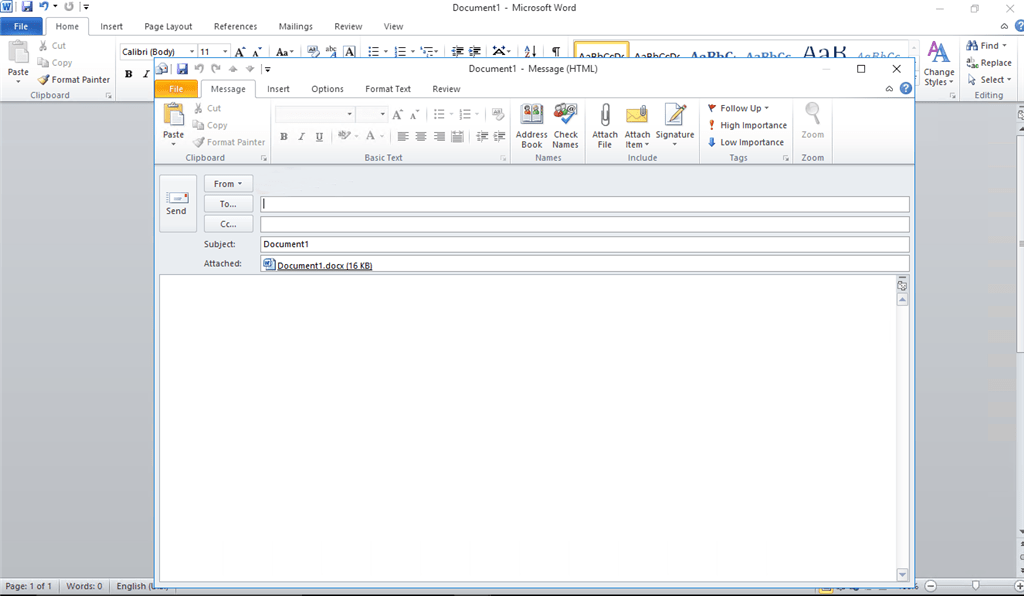Customize message Quick Access Toolbar dropdown
The width and height of the screenshot is (1024, 596).
point(267,69)
